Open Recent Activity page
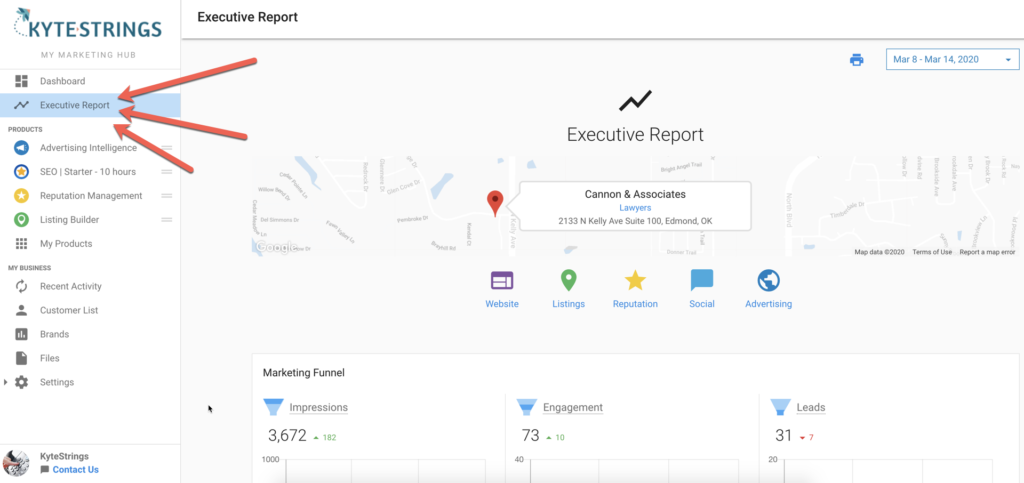Image resolution: width=1024 pixels, height=483 pixels. (x=70, y=287)
